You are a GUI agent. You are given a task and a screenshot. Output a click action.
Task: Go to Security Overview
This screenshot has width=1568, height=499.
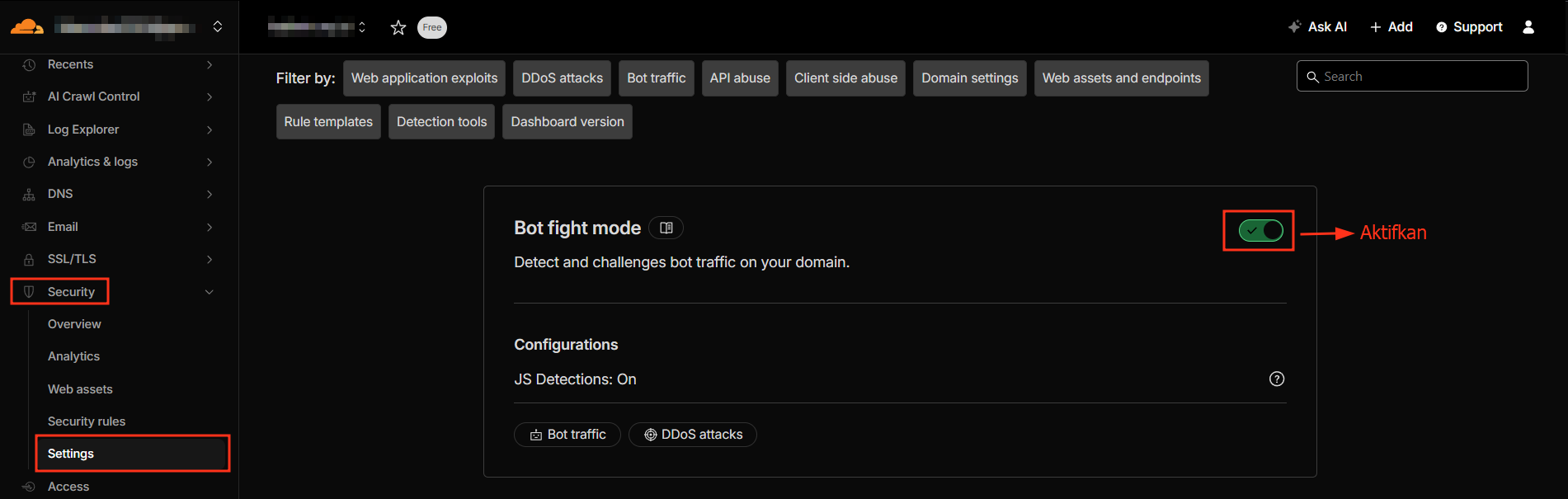74,324
